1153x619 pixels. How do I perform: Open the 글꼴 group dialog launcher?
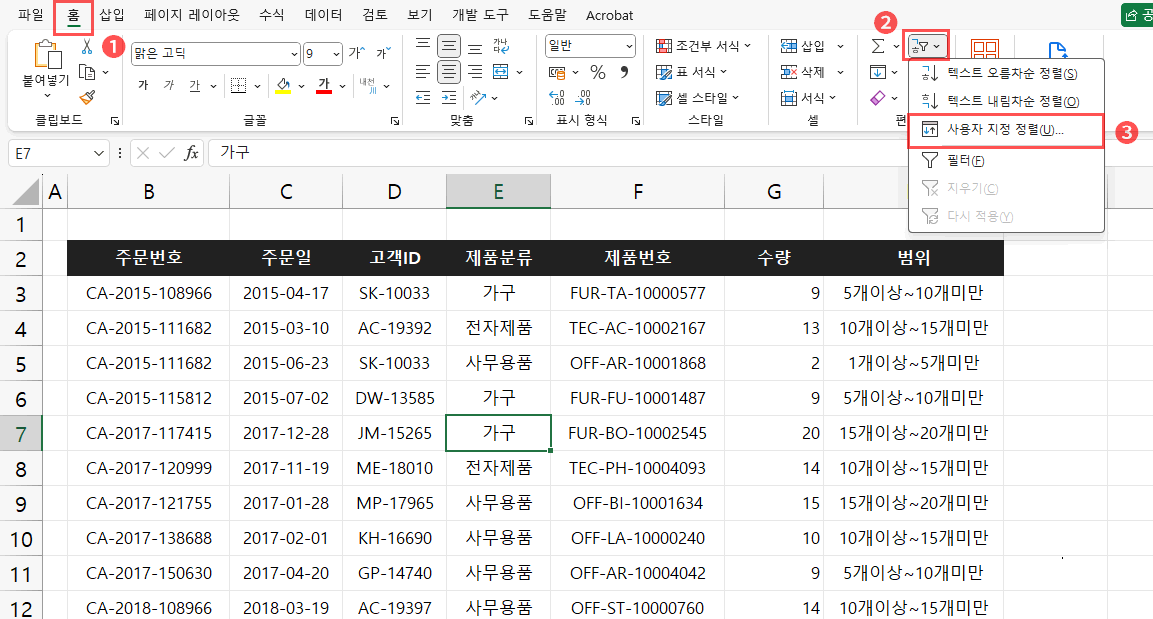point(395,121)
